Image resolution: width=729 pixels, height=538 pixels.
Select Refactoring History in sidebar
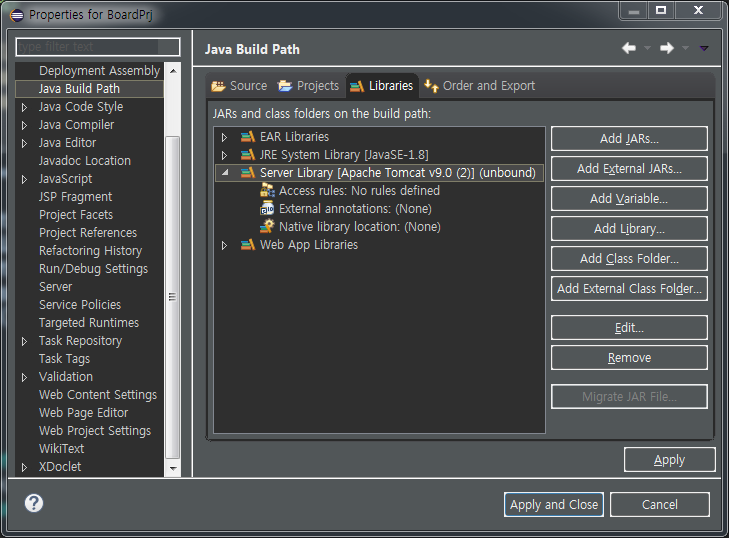point(90,251)
